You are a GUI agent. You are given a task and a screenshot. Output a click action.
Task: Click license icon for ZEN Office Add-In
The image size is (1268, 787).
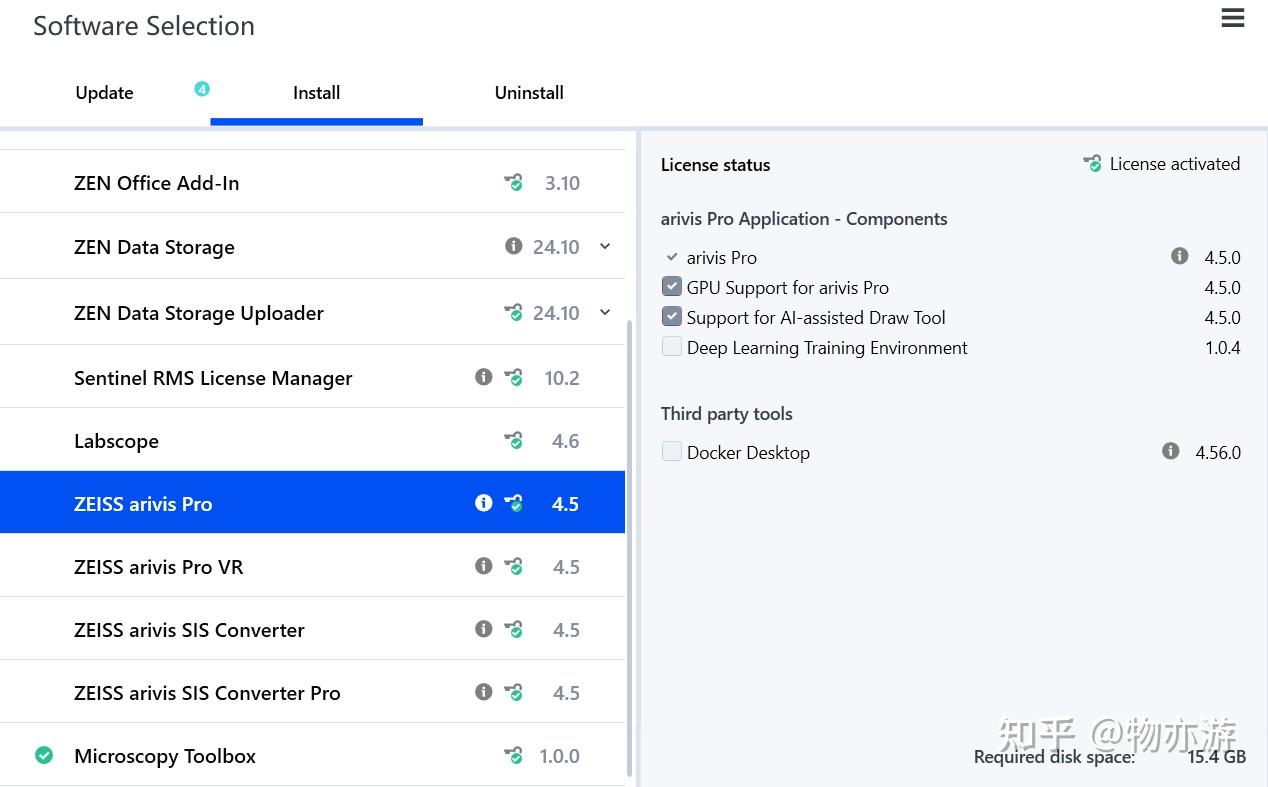(513, 183)
